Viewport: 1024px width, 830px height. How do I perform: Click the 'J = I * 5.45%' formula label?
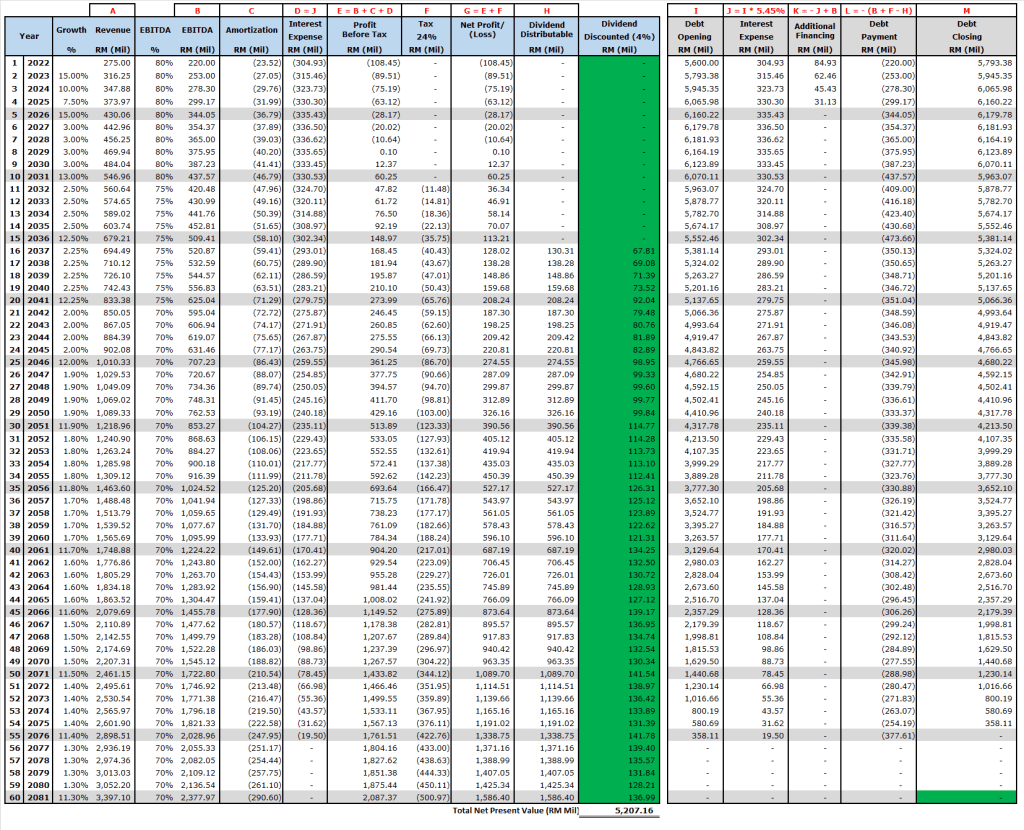[756, 9]
